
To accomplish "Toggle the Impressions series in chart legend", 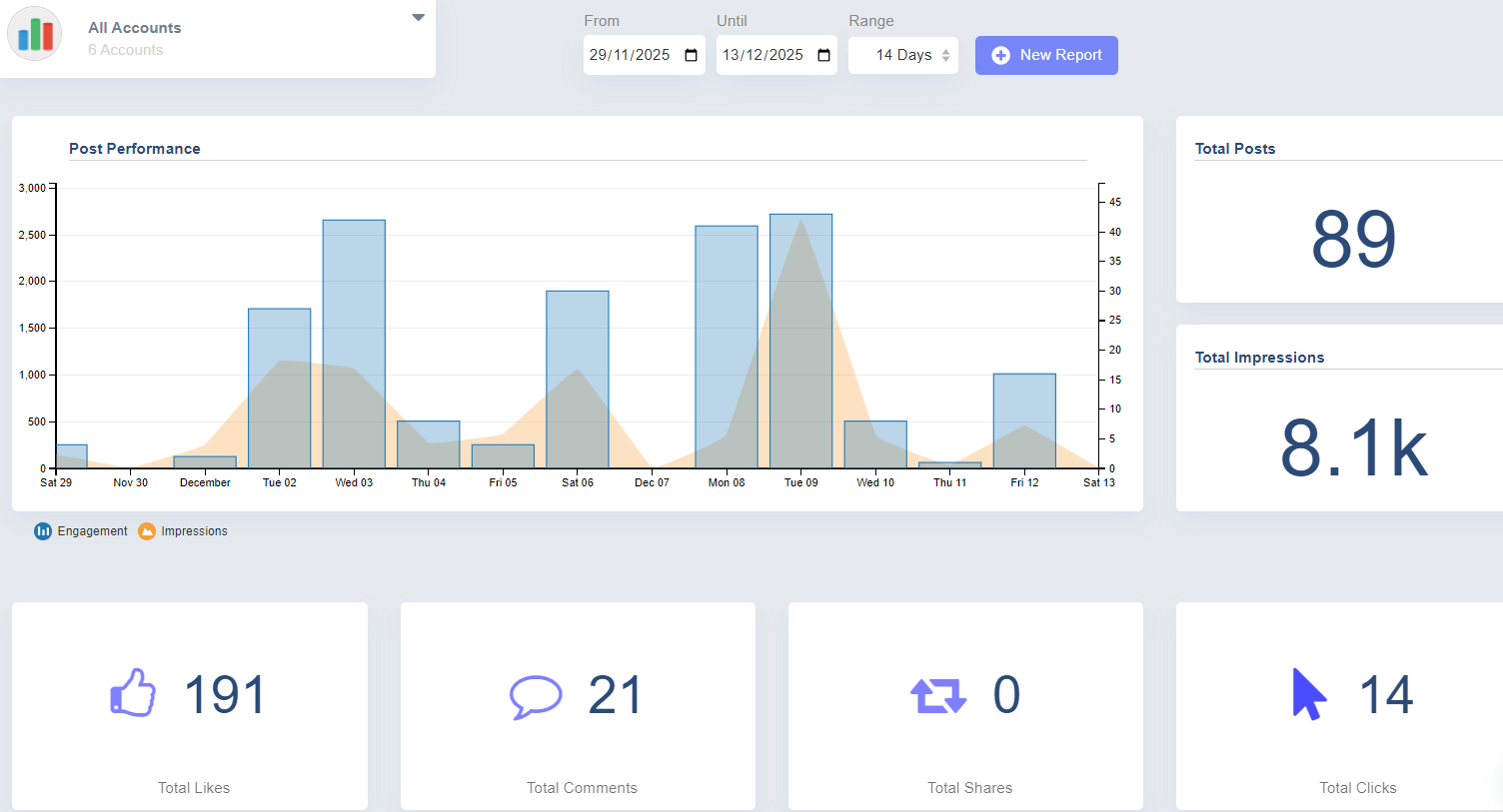I will point(183,531).
